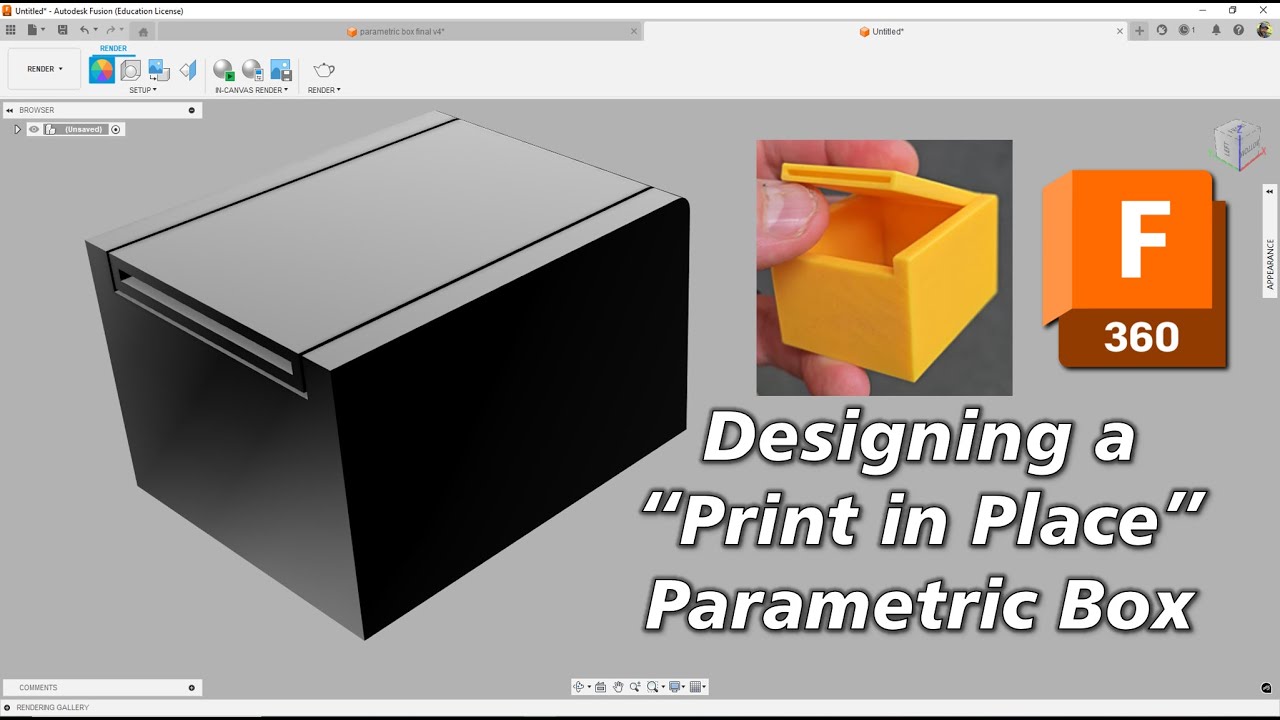Viewport: 1280px width, 720px height.
Task: Open the round badge in viewport corner
Action: click(1266, 688)
